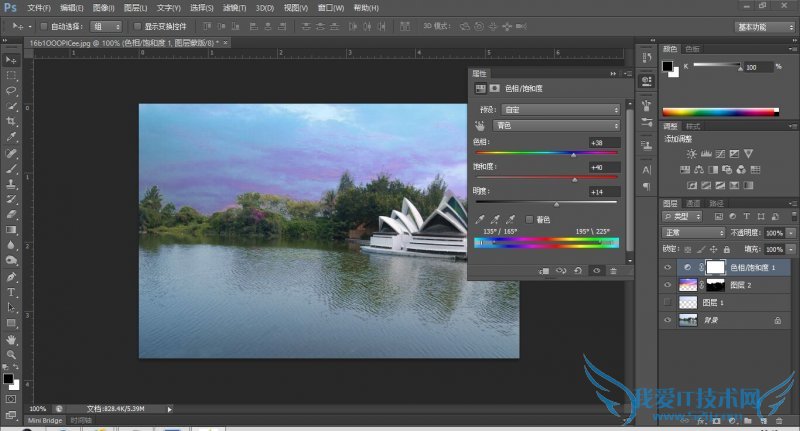Select the Crop tool
This screenshot has width=800, height=431.
12,121
